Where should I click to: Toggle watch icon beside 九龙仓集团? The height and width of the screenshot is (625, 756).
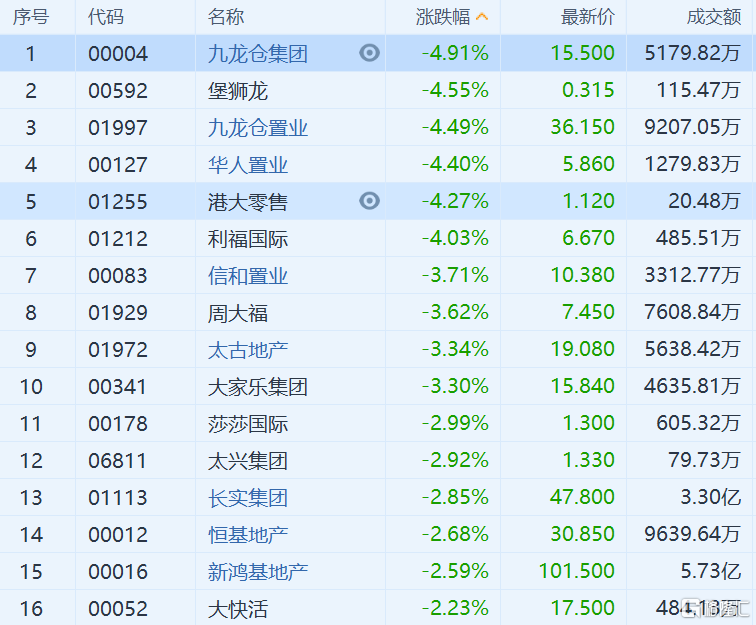pyautogui.click(x=369, y=53)
